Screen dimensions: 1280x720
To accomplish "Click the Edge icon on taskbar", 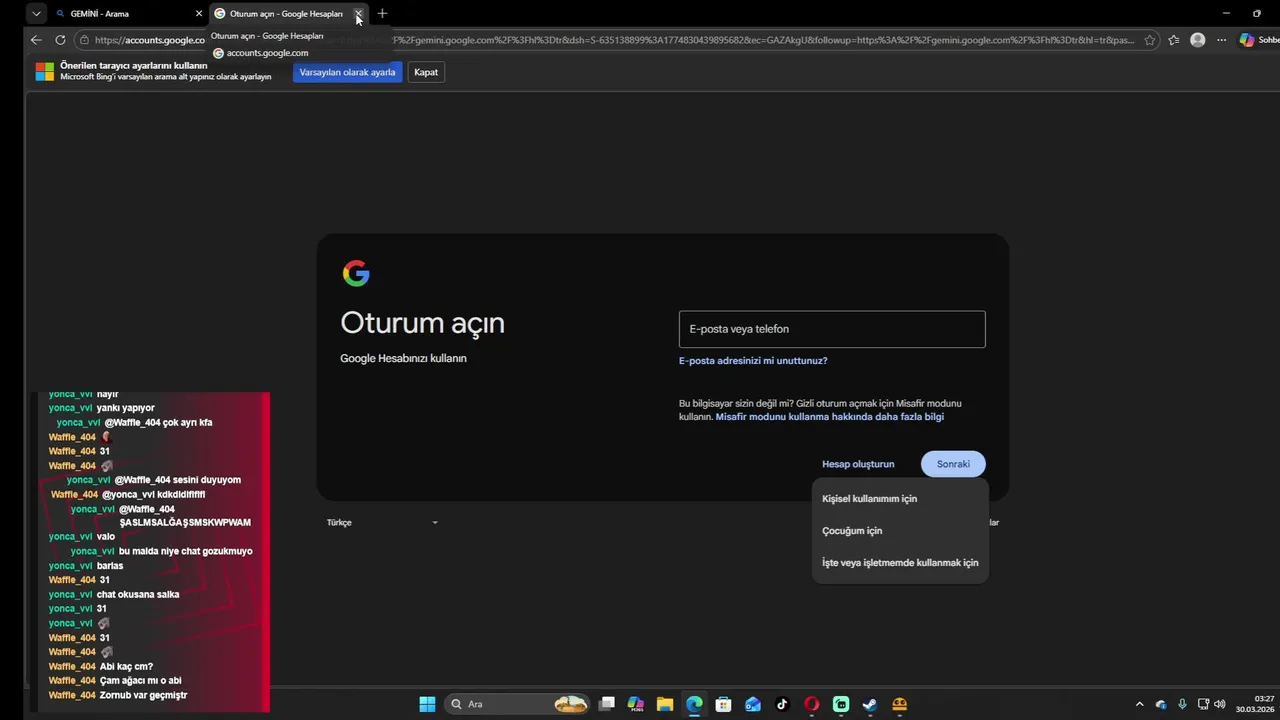I will 694,704.
